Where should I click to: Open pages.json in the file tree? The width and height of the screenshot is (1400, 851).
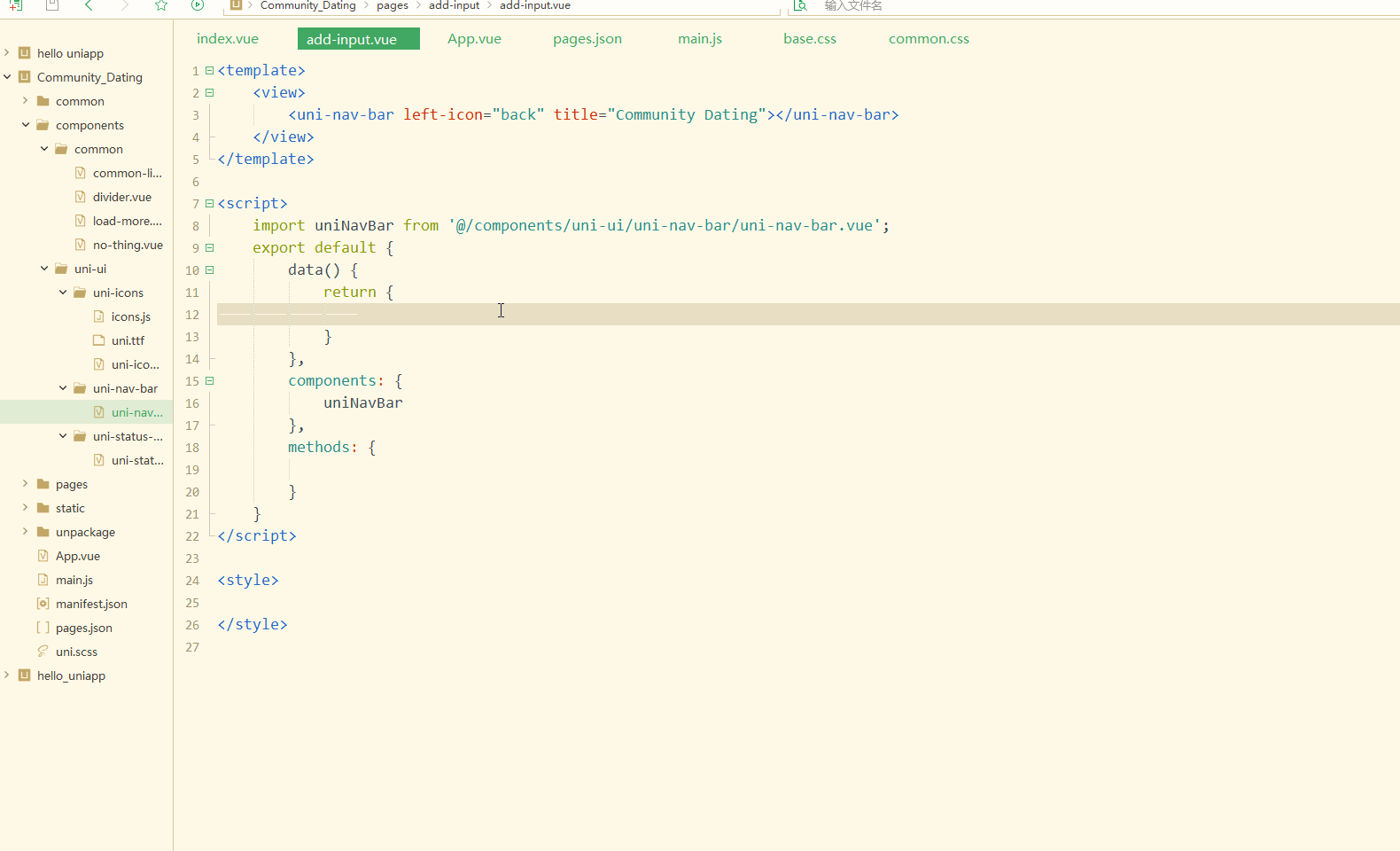[84, 628]
